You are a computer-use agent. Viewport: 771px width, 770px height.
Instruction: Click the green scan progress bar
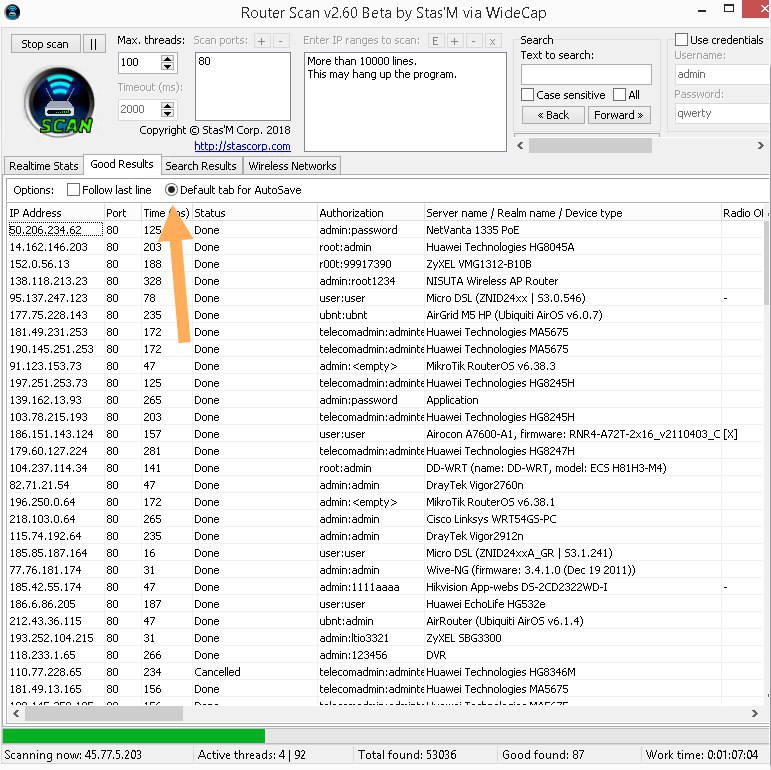[134, 736]
